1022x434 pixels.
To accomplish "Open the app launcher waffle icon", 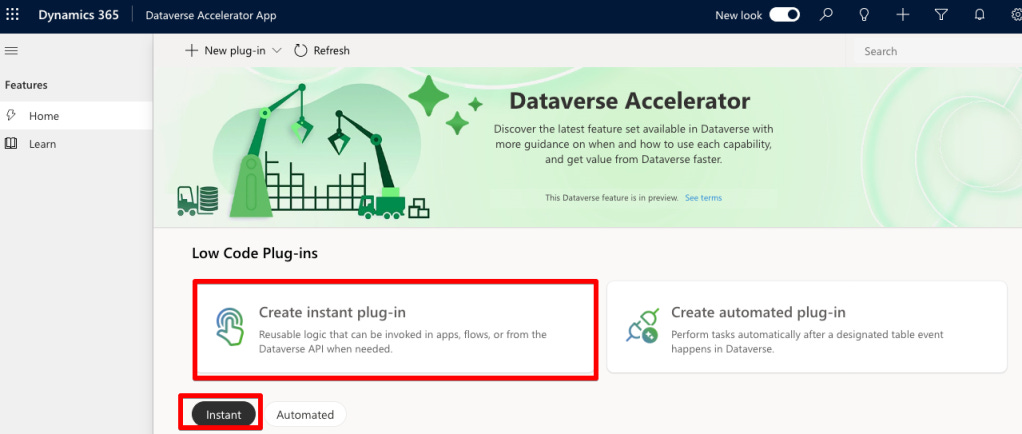I will pyautogui.click(x=12, y=15).
